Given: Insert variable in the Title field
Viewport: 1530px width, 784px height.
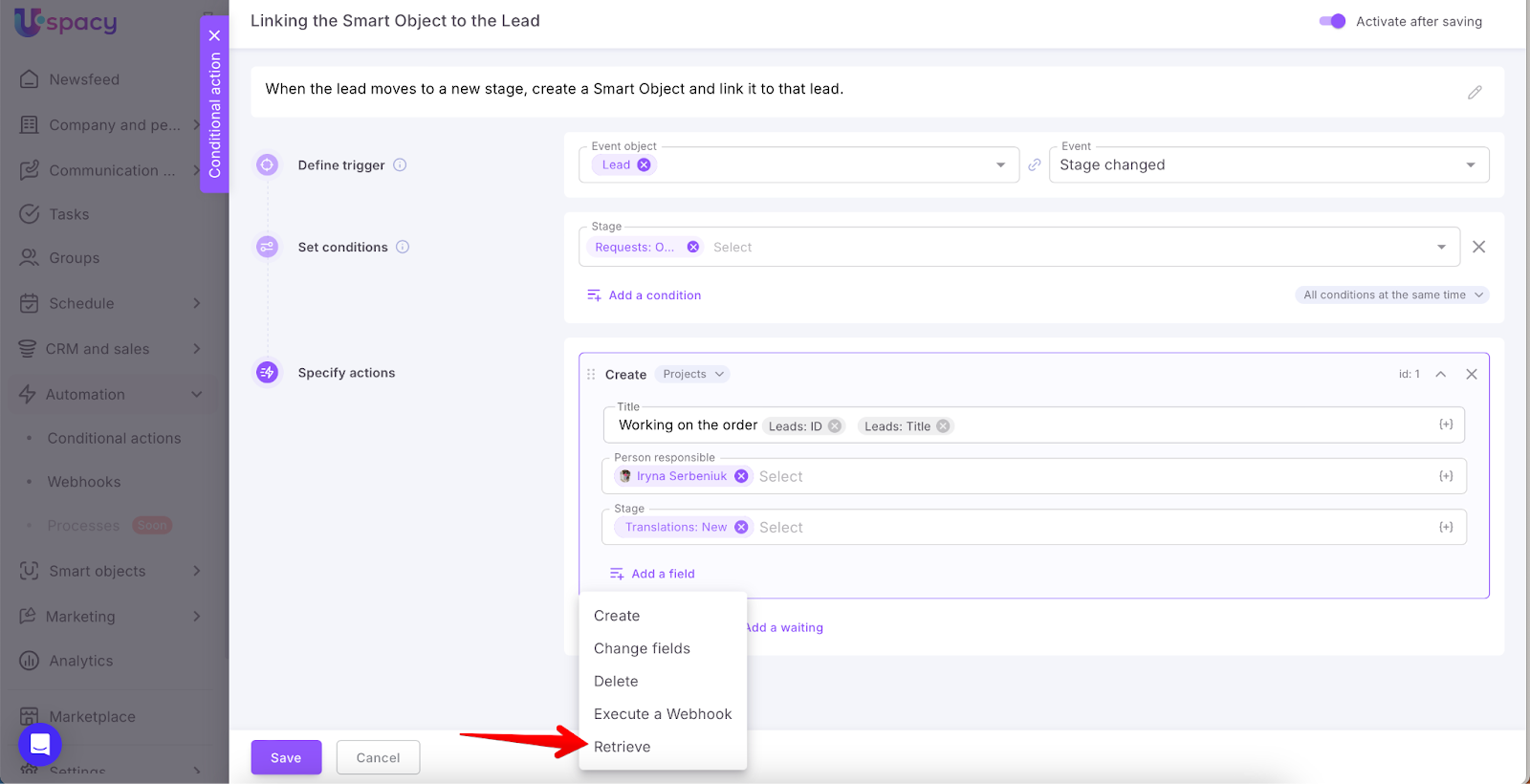Looking at the screenshot, I should pos(1446,425).
